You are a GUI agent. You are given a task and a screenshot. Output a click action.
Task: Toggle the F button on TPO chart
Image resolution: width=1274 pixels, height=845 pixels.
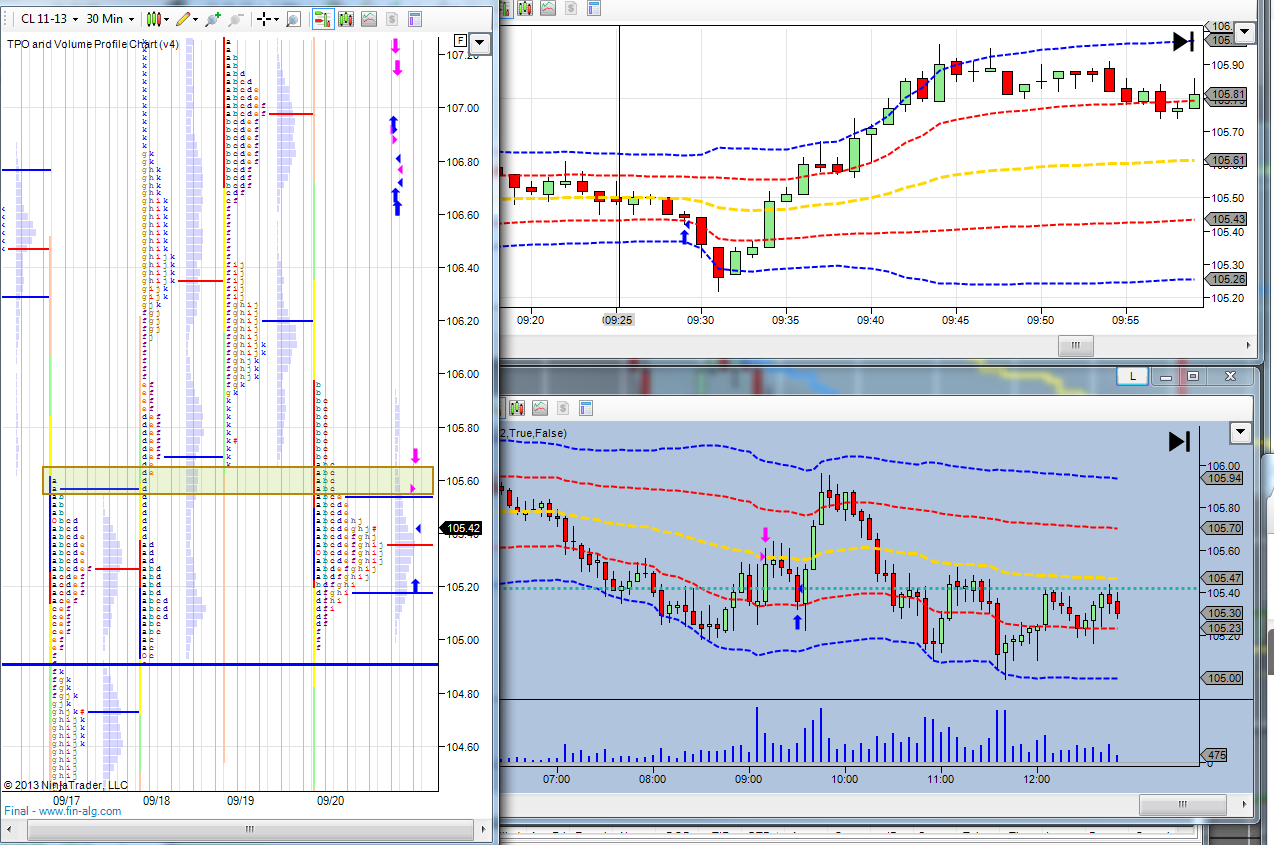click(460, 41)
